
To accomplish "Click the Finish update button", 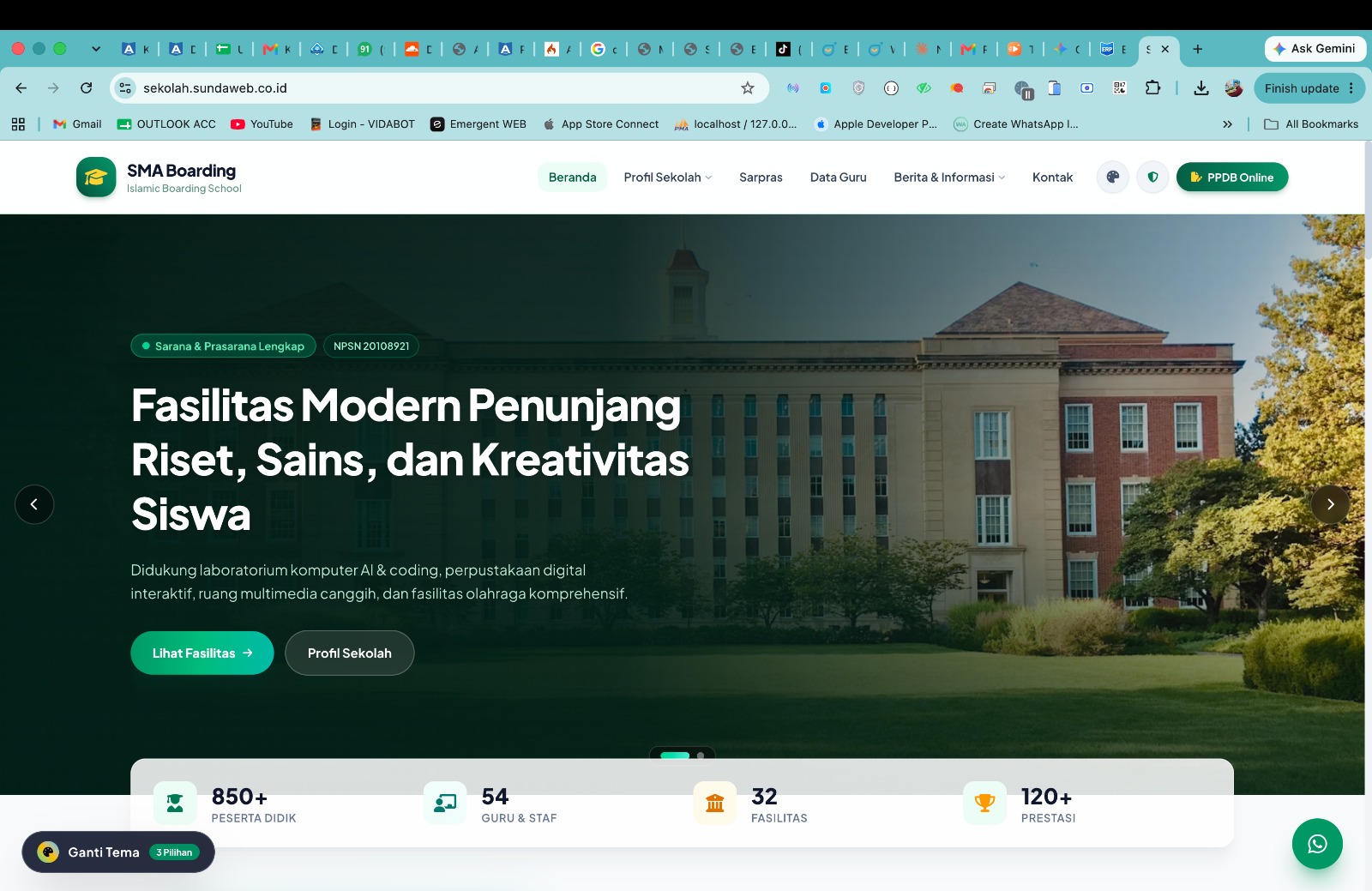I will pos(1309,87).
